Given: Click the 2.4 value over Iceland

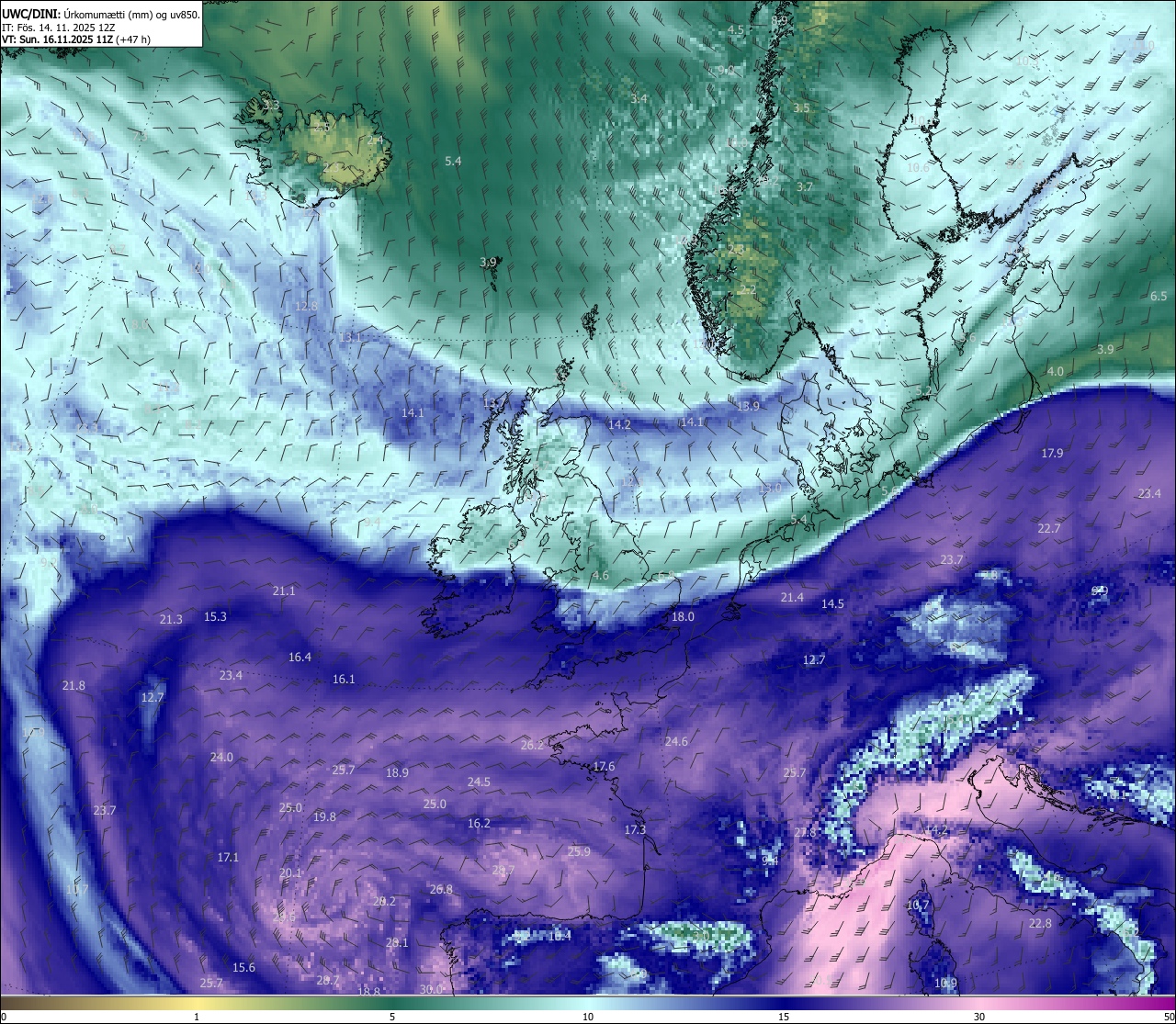Looking at the screenshot, I should 375,140.
